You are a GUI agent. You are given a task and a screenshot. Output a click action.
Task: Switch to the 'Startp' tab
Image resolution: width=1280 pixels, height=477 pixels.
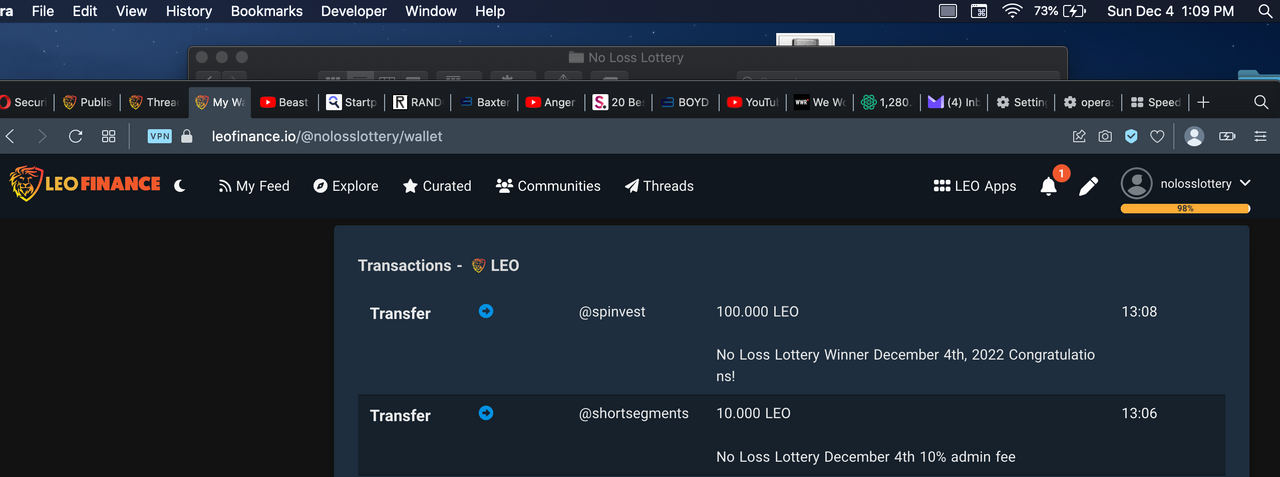coord(351,102)
